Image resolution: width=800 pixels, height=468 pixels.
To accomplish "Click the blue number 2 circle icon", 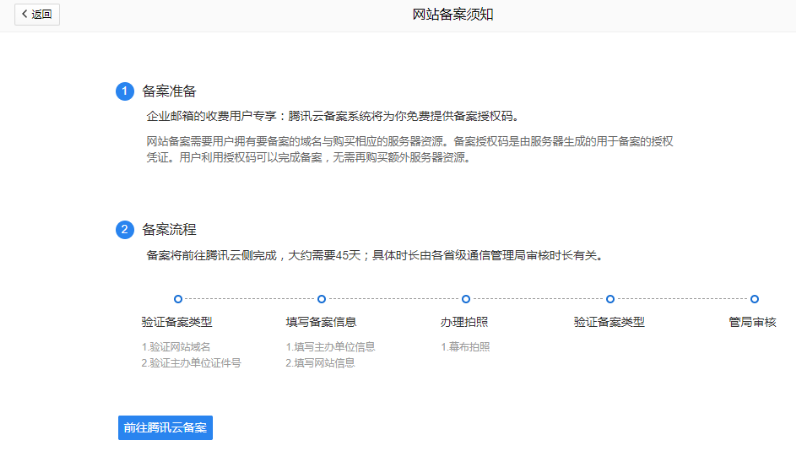I will (x=125, y=229).
